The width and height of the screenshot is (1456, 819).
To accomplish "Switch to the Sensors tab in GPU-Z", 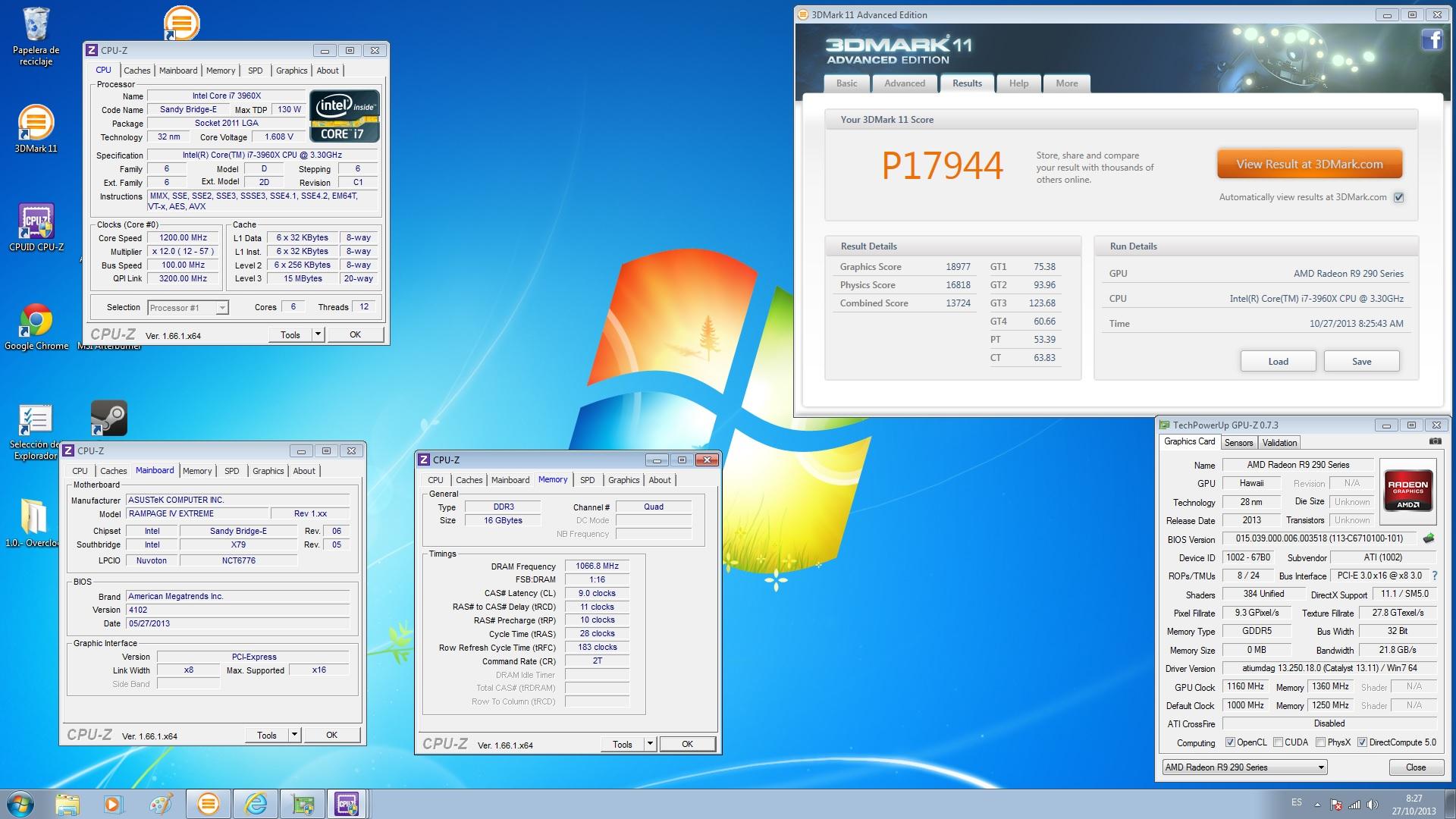I will click(x=1238, y=443).
